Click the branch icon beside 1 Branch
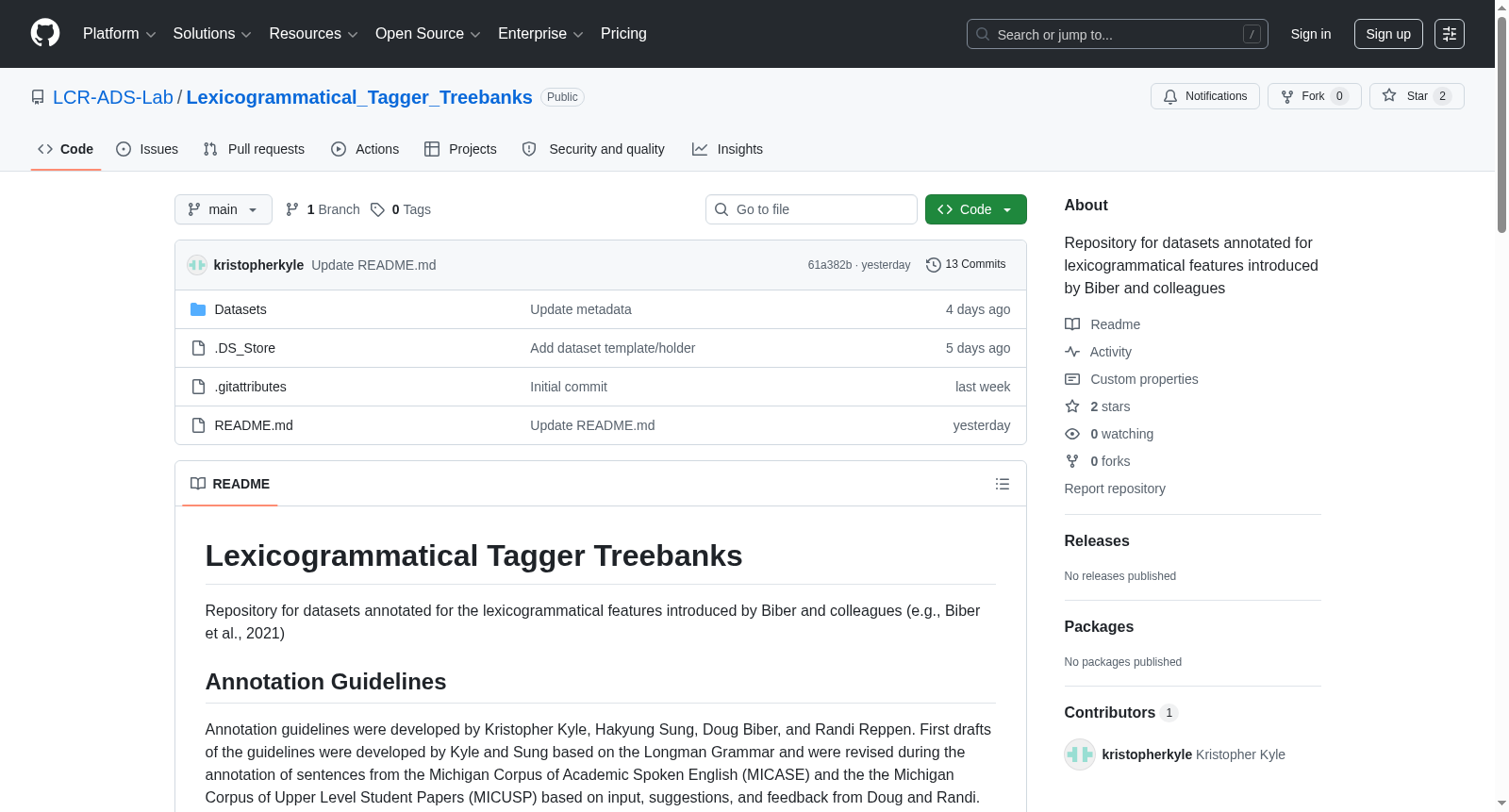This screenshot has height=812, width=1509. tap(292, 209)
